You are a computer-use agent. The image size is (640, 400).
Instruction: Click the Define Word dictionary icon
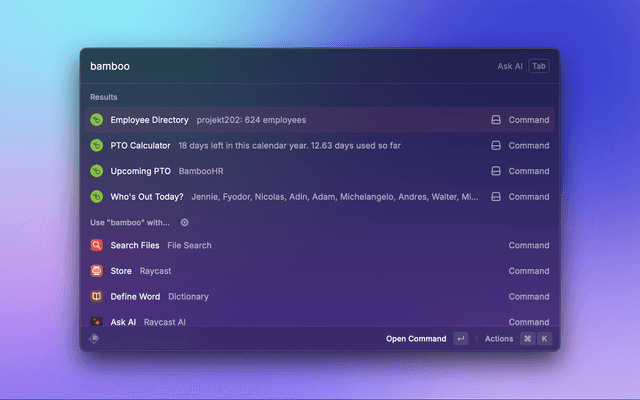pyautogui.click(x=97, y=297)
